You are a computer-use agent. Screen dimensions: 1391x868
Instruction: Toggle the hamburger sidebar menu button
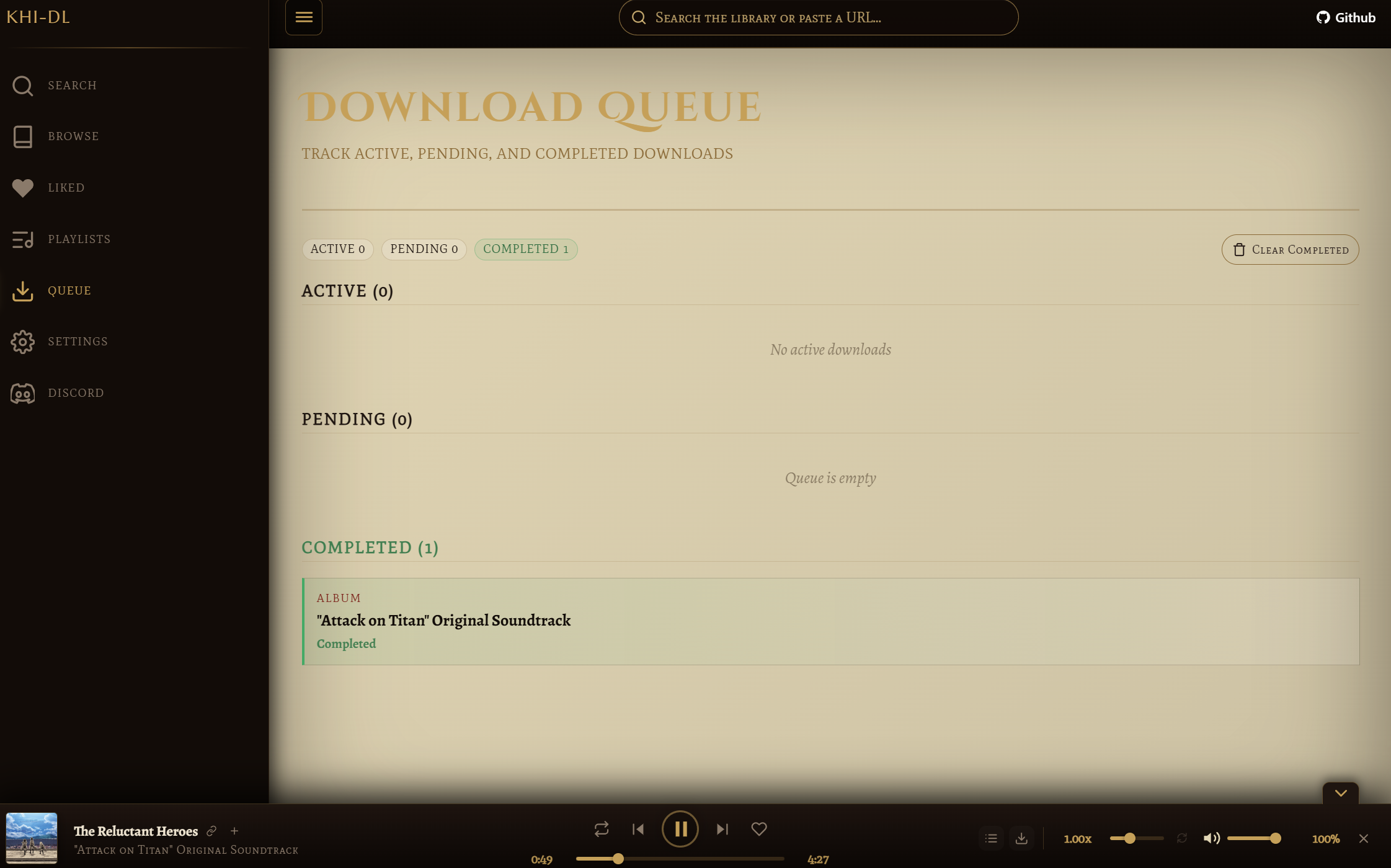pyautogui.click(x=303, y=17)
